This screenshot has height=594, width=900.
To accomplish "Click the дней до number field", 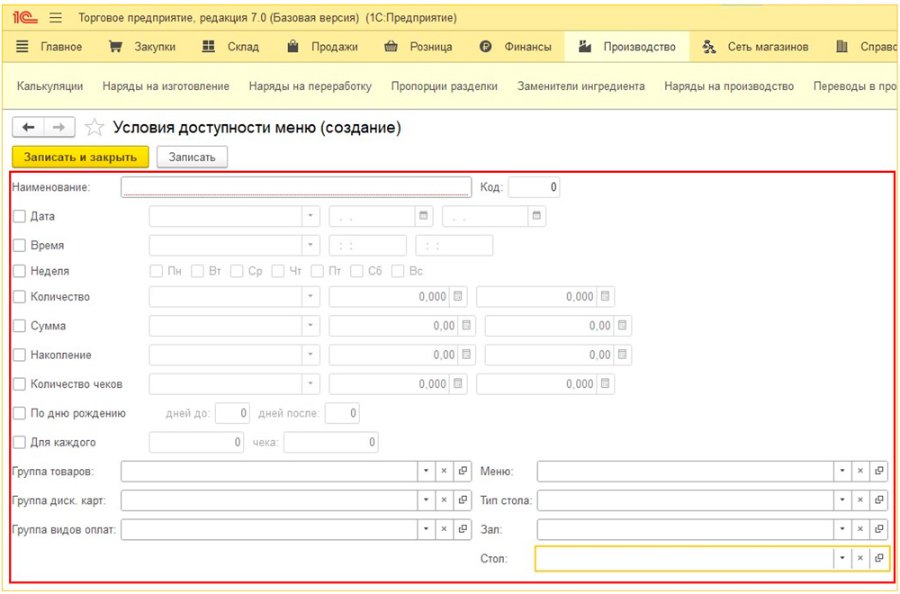I will [232, 413].
